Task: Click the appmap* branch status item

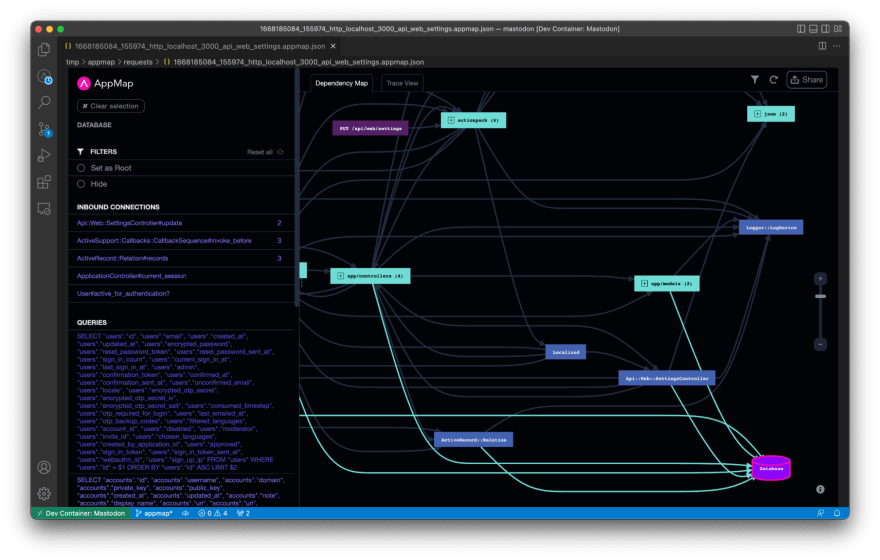Action: pyautogui.click(x=154, y=513)
